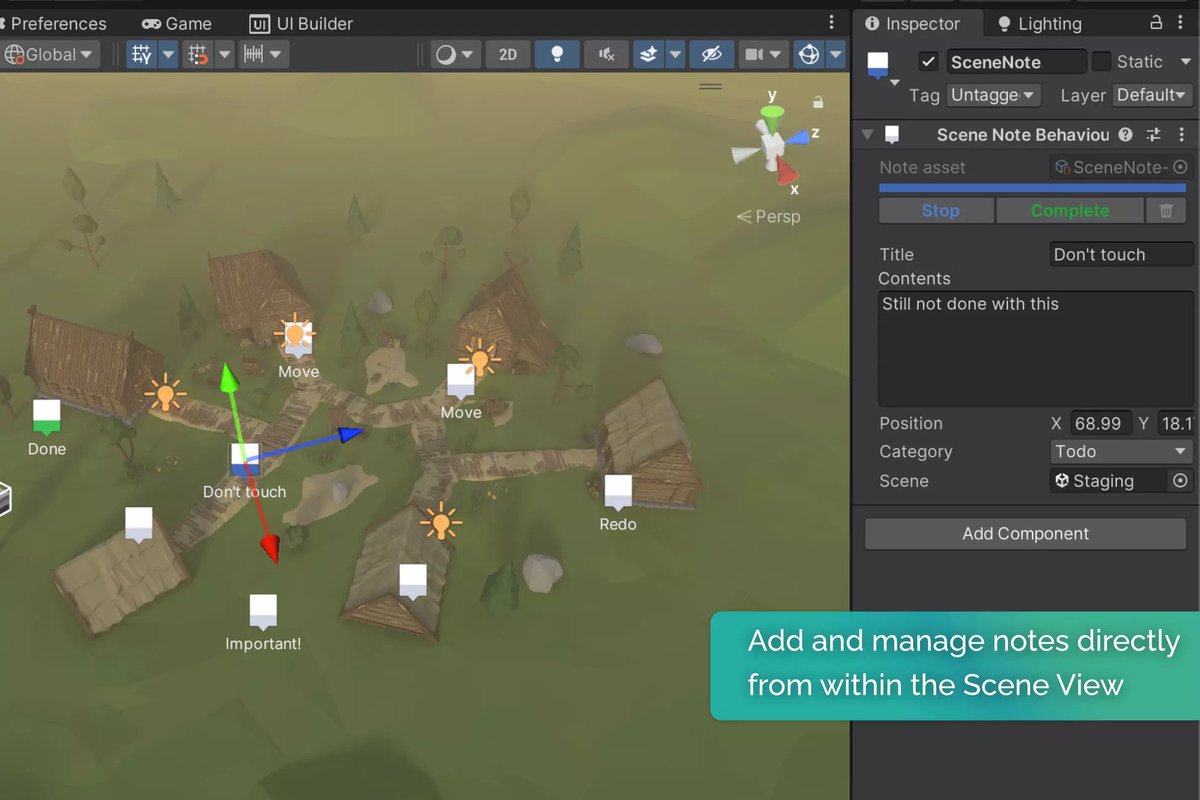Click the Gizmos globe icon
Screen dimensions: 1200x800
(x=809, y=54)
